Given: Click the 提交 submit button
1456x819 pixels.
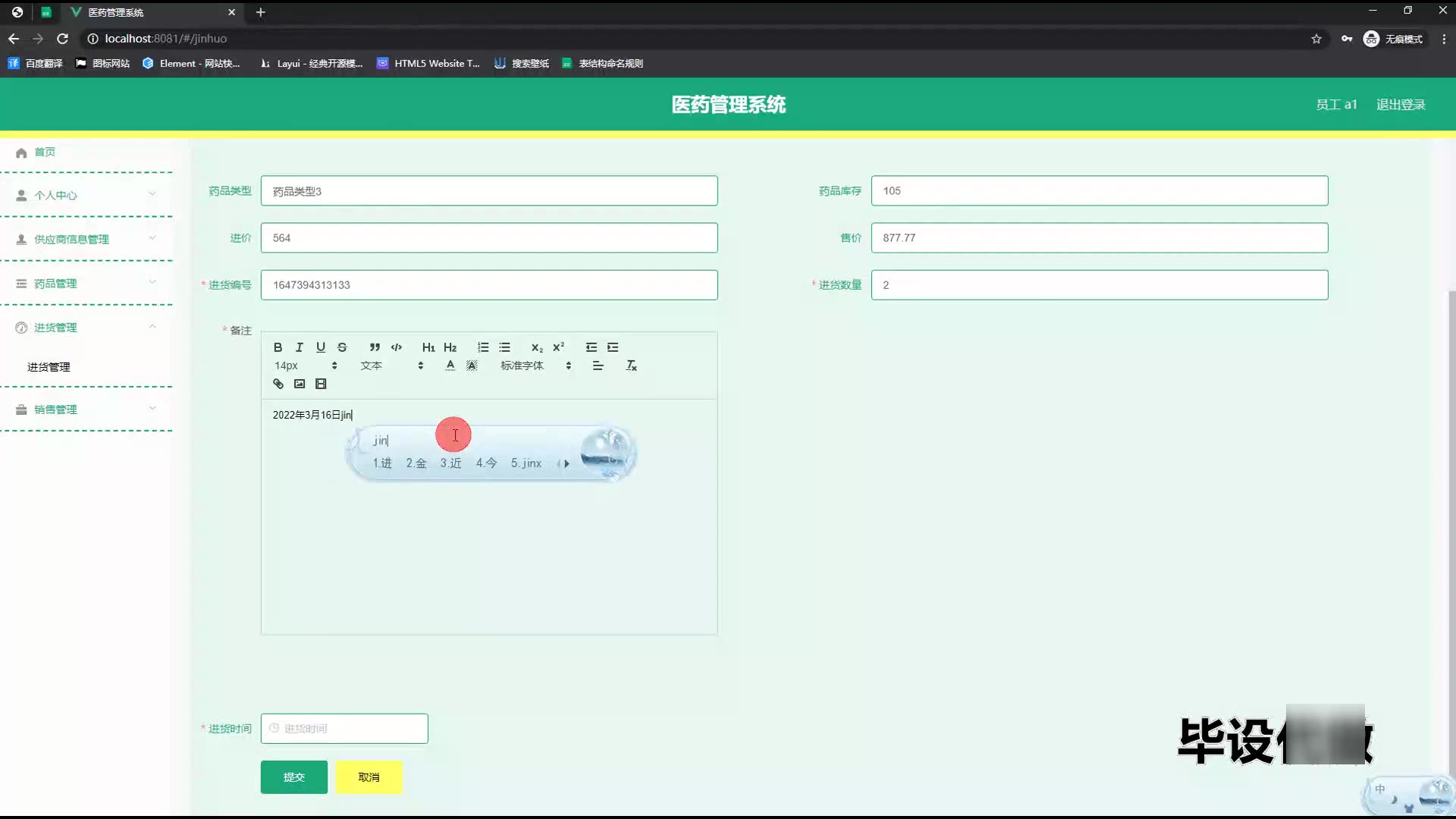Looking at the screenshot, I should pyautogui.click(x=294, y=777).
